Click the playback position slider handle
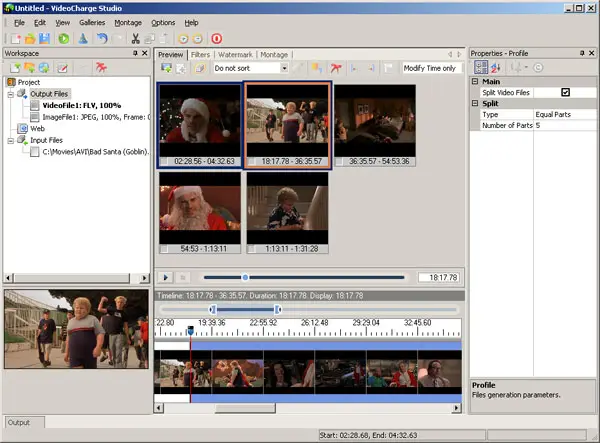600x443 pixels. (244, 277)
